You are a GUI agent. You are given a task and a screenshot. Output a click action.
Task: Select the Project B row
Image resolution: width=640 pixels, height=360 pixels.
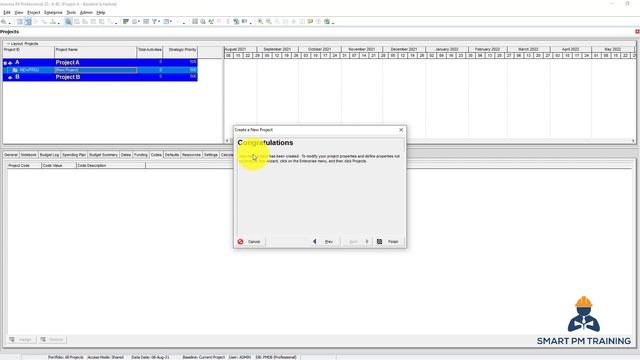click(100, 77)
